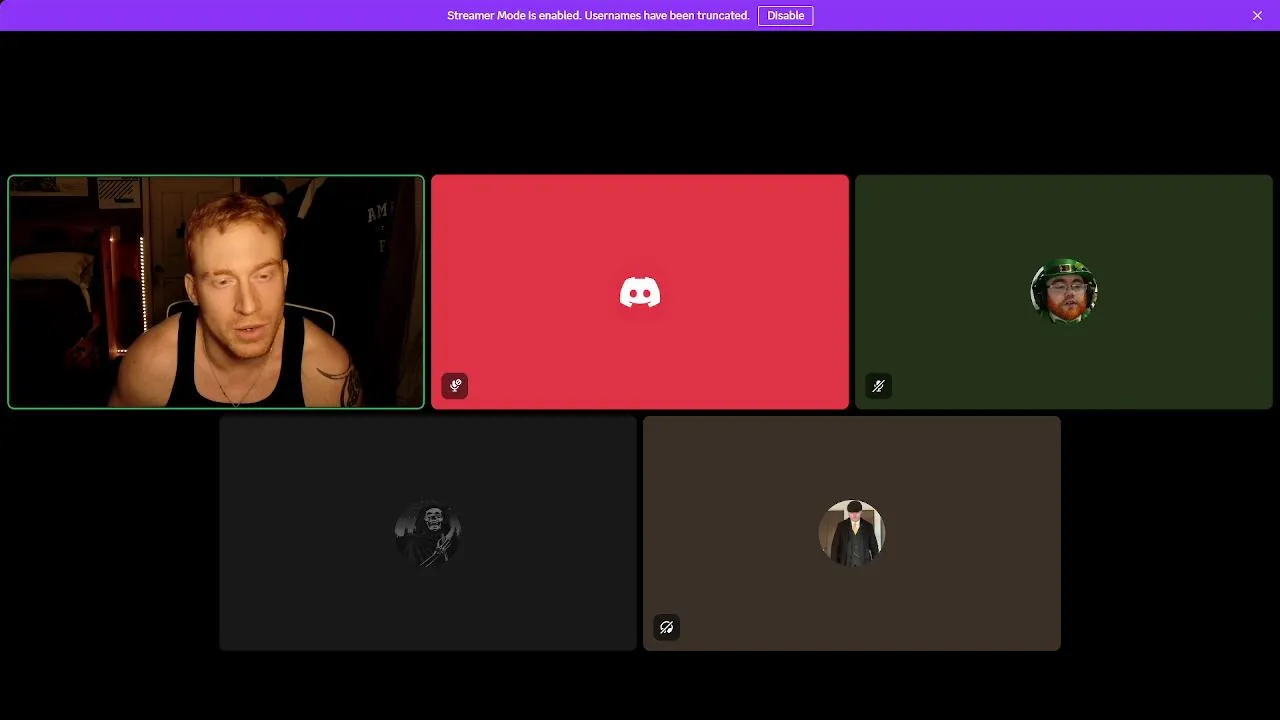Viewport: 1280px width, 720px height.
Task: Click muted microphone icon on green tile
Action: (x=879, y=385)
